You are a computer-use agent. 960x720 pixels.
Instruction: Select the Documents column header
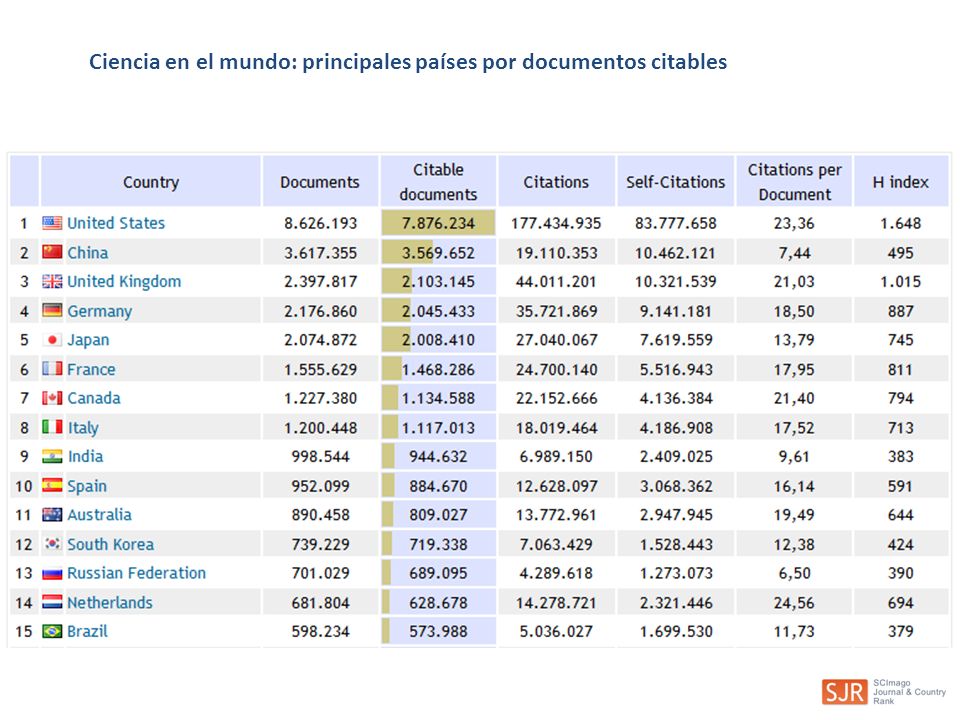(320, 181)
